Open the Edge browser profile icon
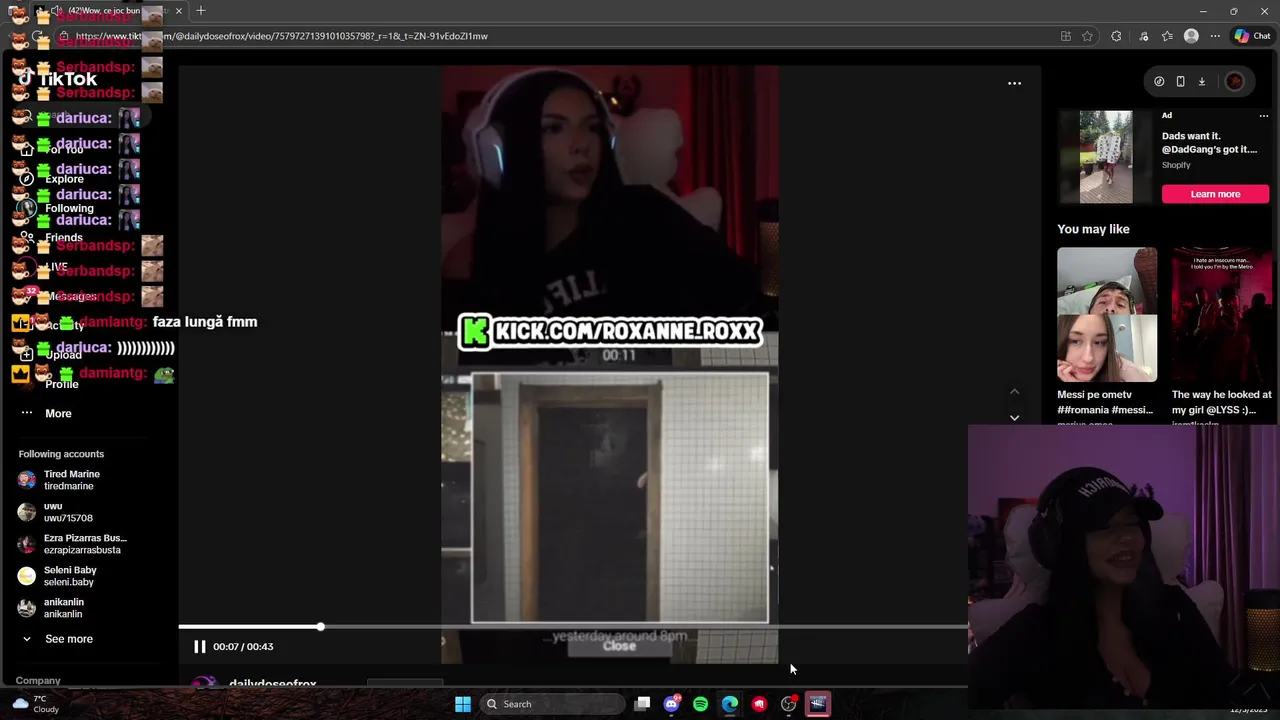The width and height of the screenshot is (1280, 720). 1191,36
